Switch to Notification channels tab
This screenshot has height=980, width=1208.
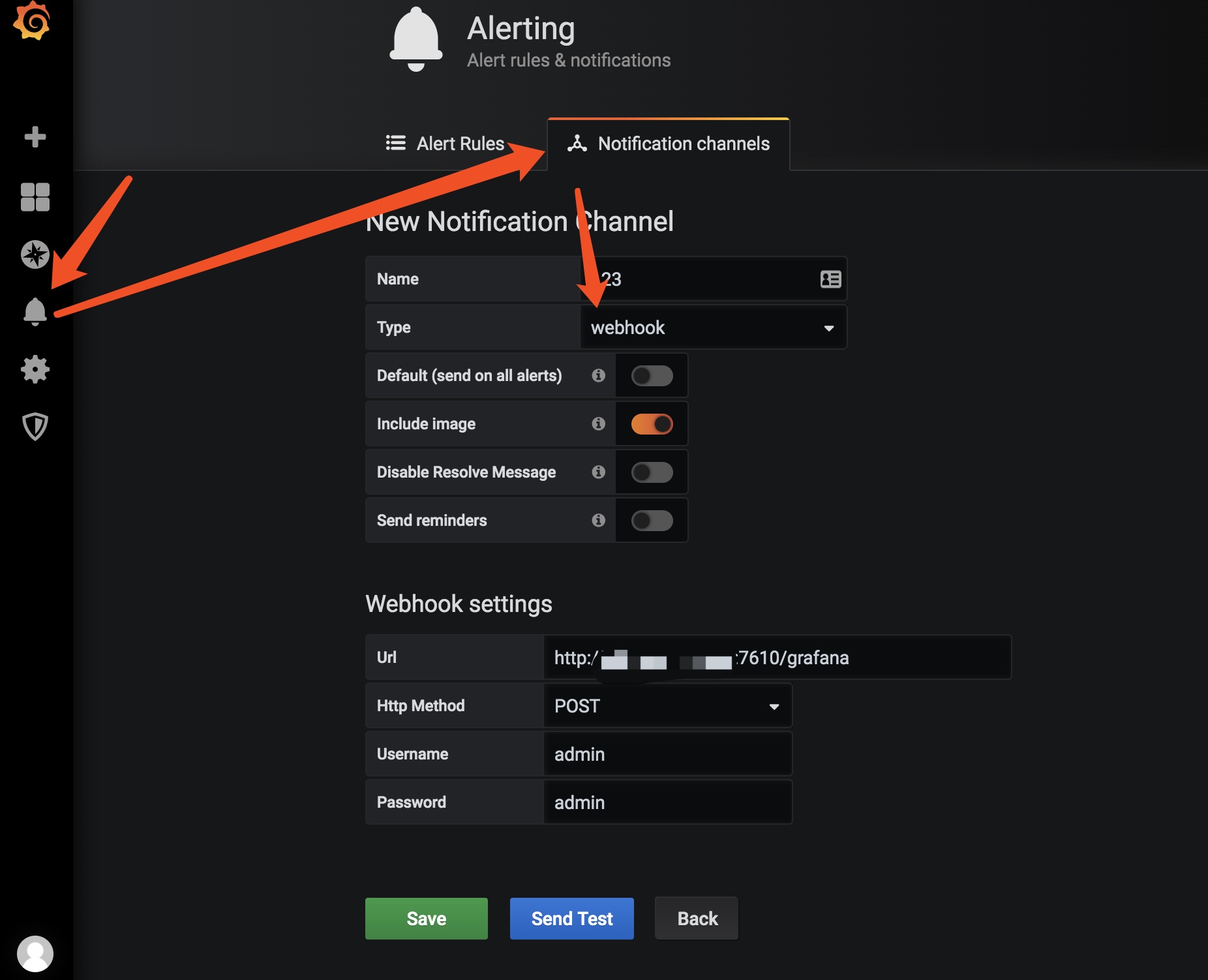[x=669, y=144]
